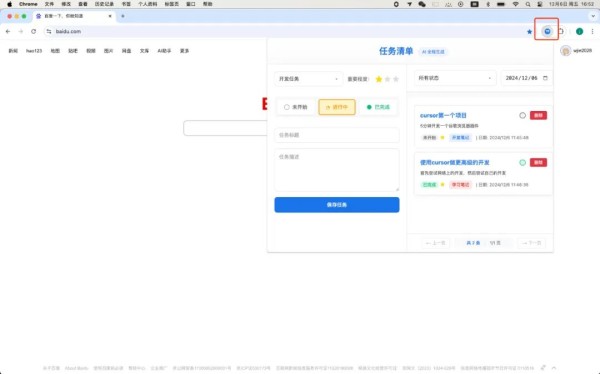Set importance to two stars

387,79
